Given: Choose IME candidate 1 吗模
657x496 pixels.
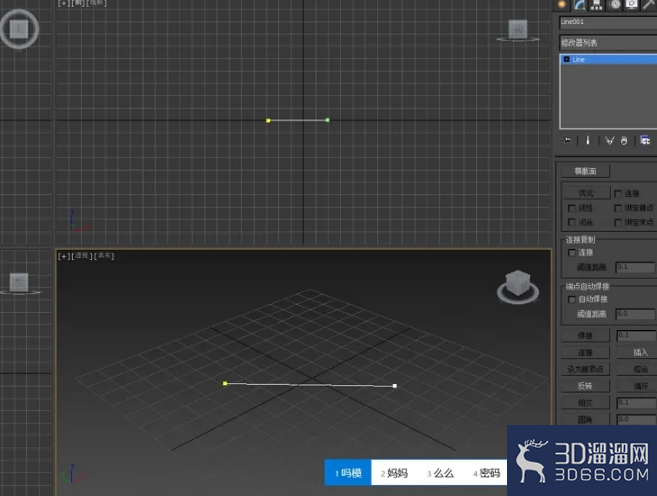Looking at the screenshot, I should pyautogui.click(x=348, y=473).
